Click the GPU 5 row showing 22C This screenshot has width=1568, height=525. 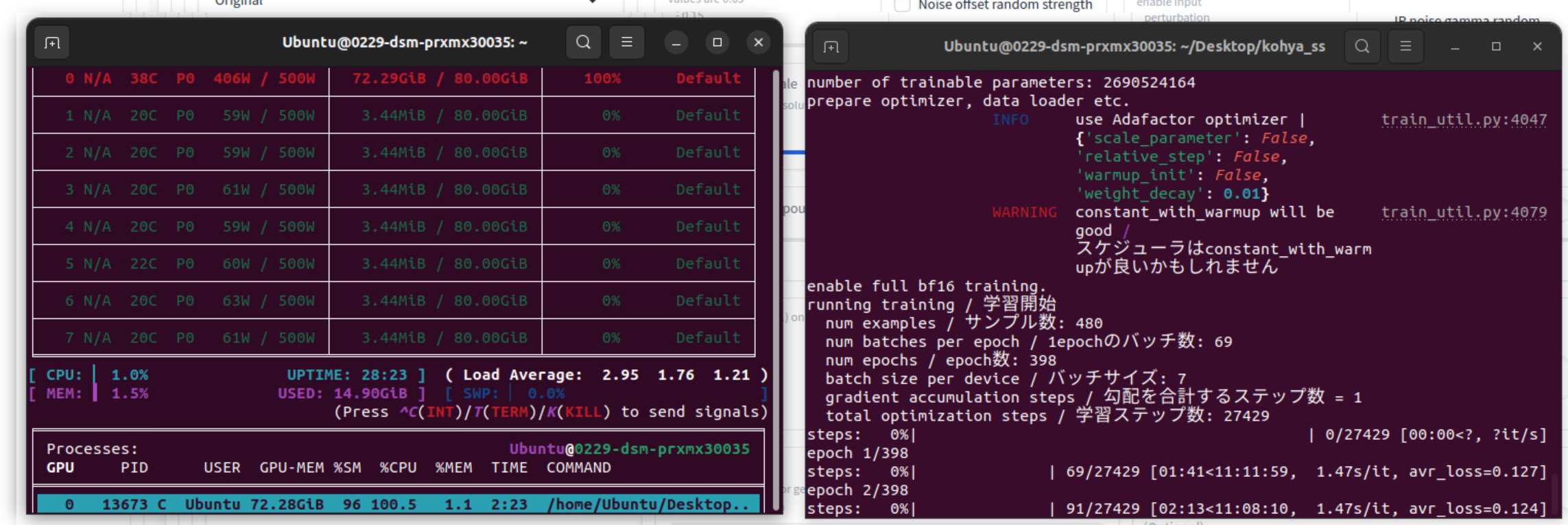coord(394,264)
